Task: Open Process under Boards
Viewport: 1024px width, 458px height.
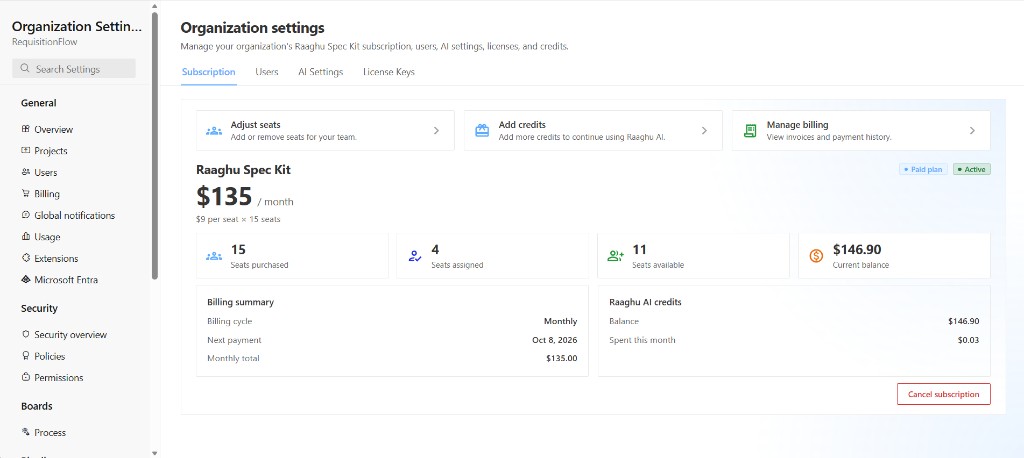Action: click(x=50, y=432)
